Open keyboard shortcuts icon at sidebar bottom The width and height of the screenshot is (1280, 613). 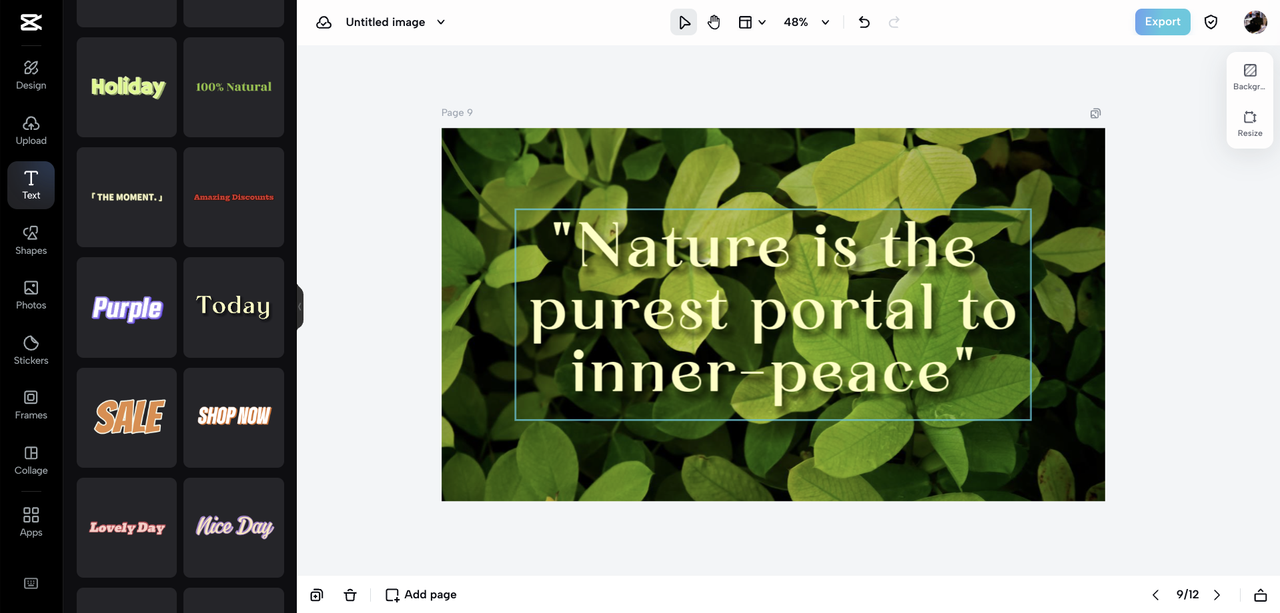pos(31,583)
